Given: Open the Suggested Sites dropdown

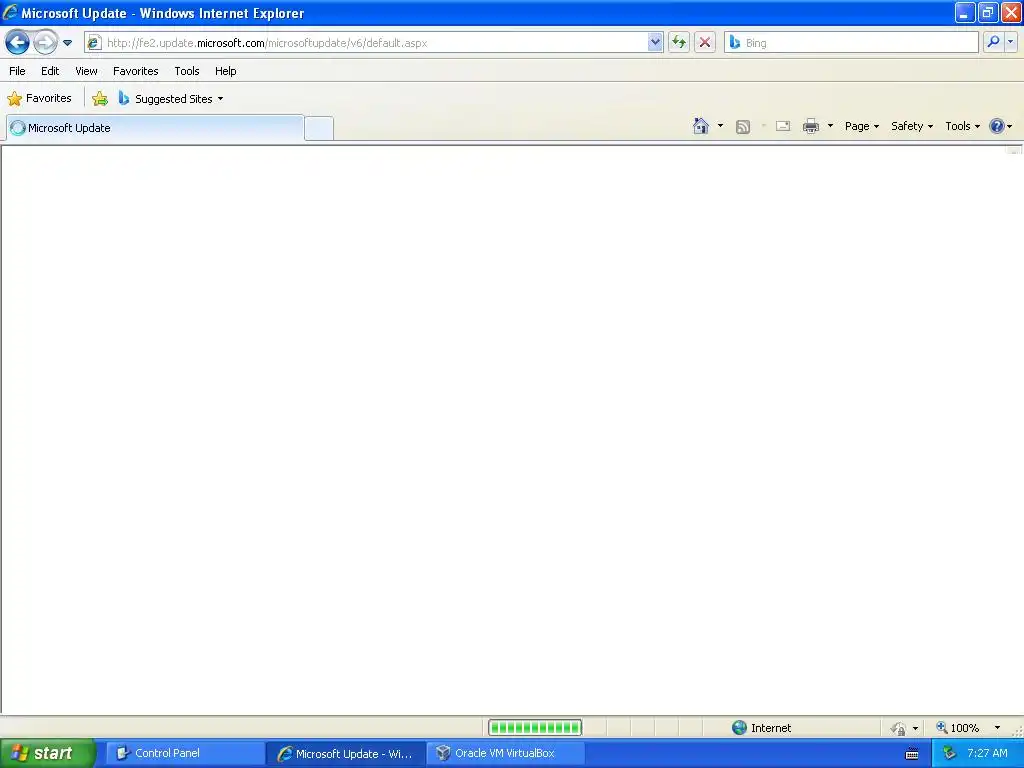Looking at the screenshot, I should 171,99.
